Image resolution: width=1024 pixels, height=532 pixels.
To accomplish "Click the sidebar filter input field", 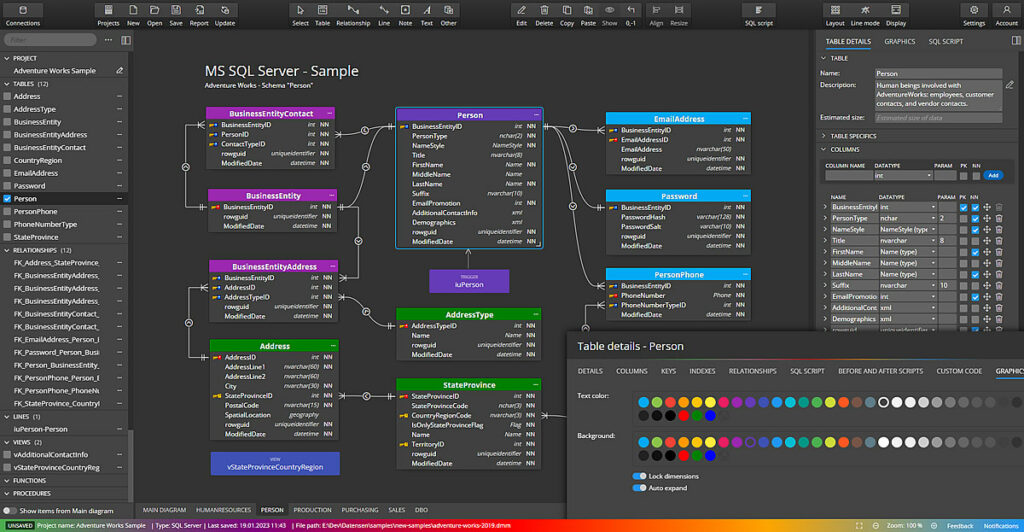I will (50, 40).
